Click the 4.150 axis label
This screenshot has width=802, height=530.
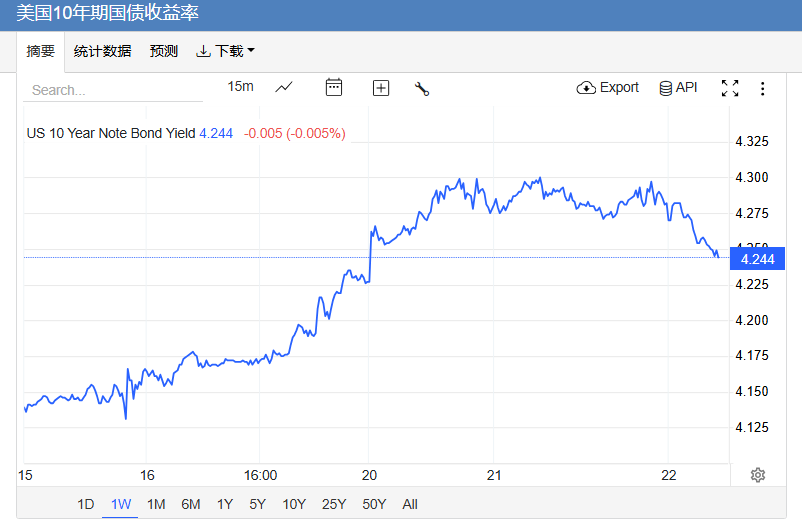(751, 391)
